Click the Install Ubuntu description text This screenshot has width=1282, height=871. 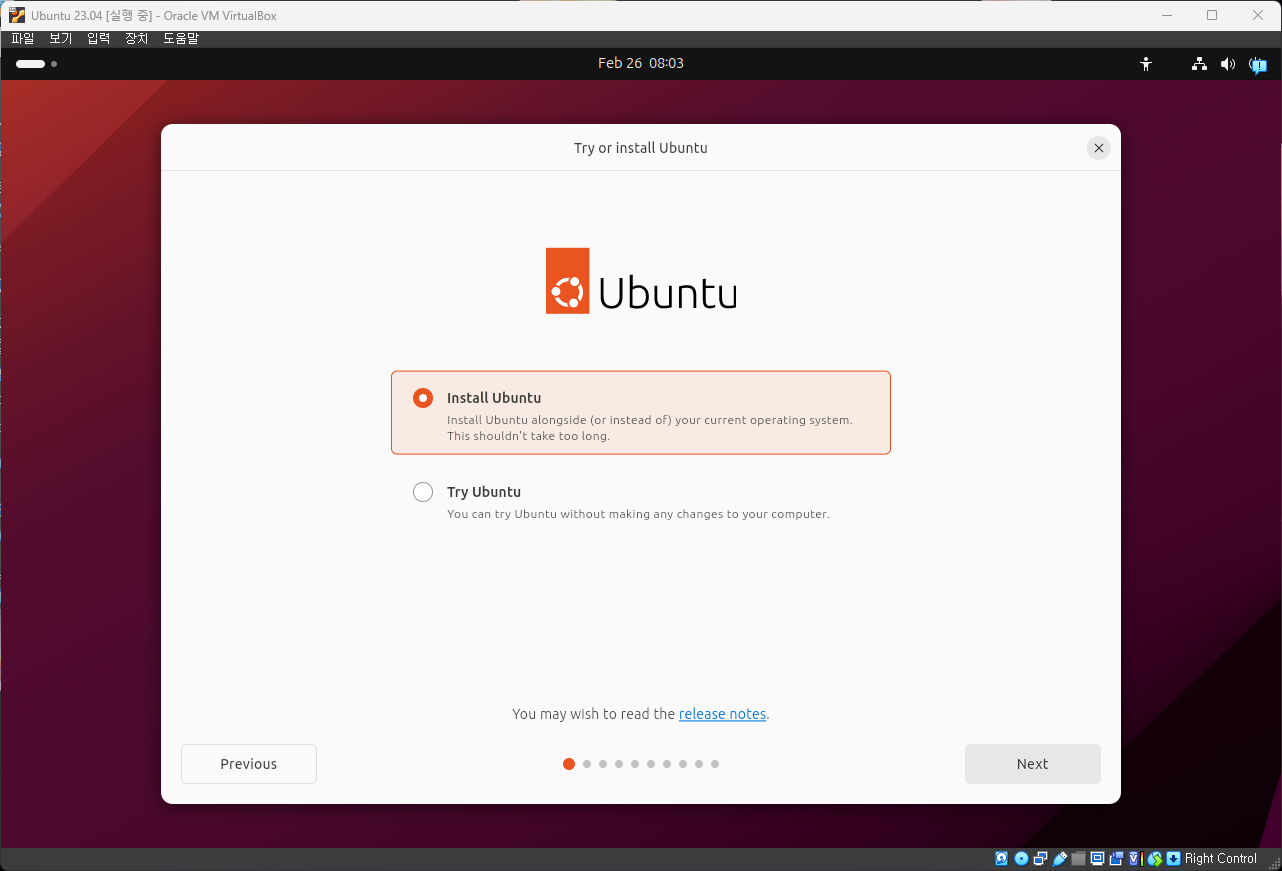click(650, 428)
